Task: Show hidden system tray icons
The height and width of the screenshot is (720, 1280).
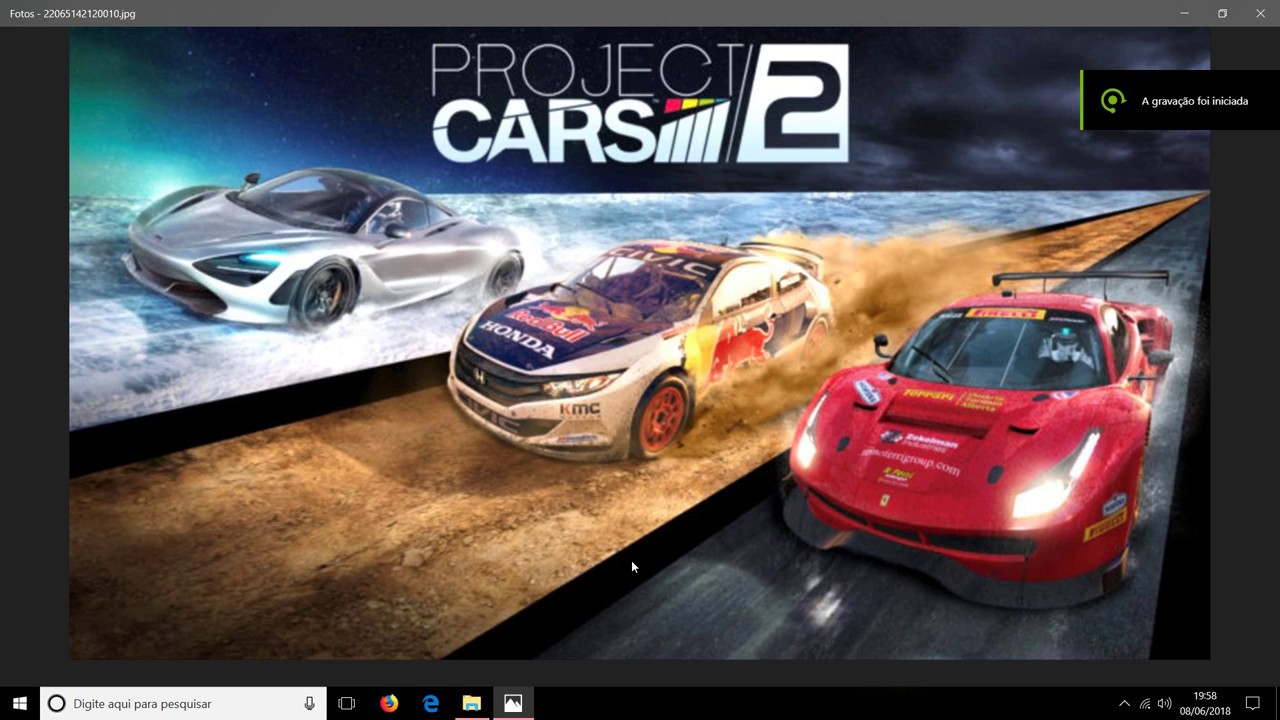Action: coord(1124,704)
